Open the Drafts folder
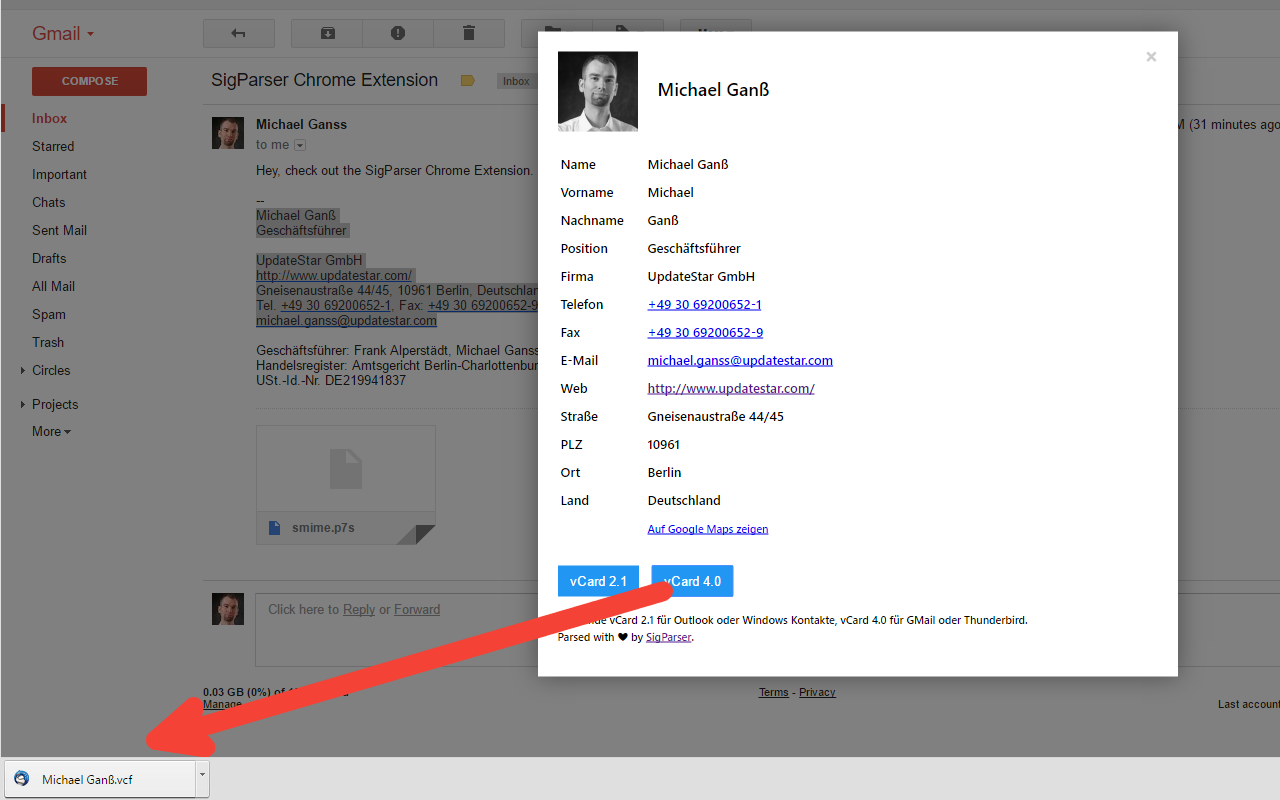Screen dimensions: 1280x800 [49, 258]
